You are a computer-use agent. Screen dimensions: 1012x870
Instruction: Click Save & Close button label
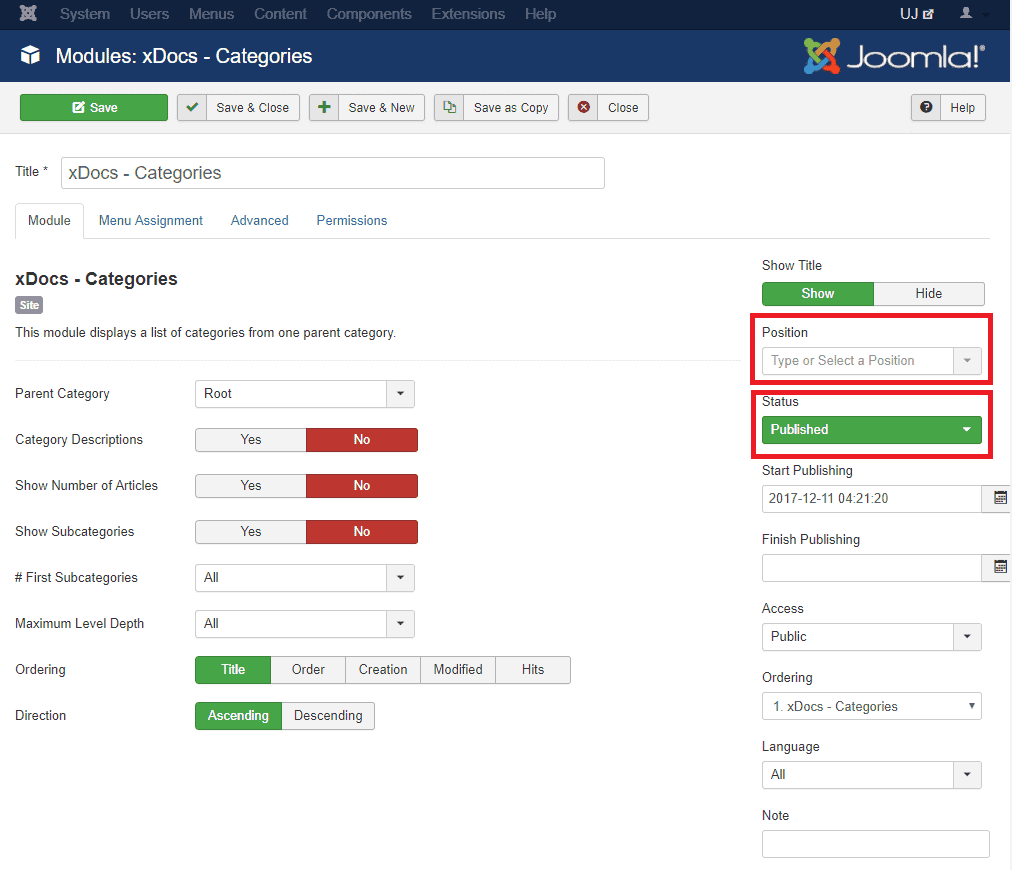pyautogui.click(x=252, y=108)
